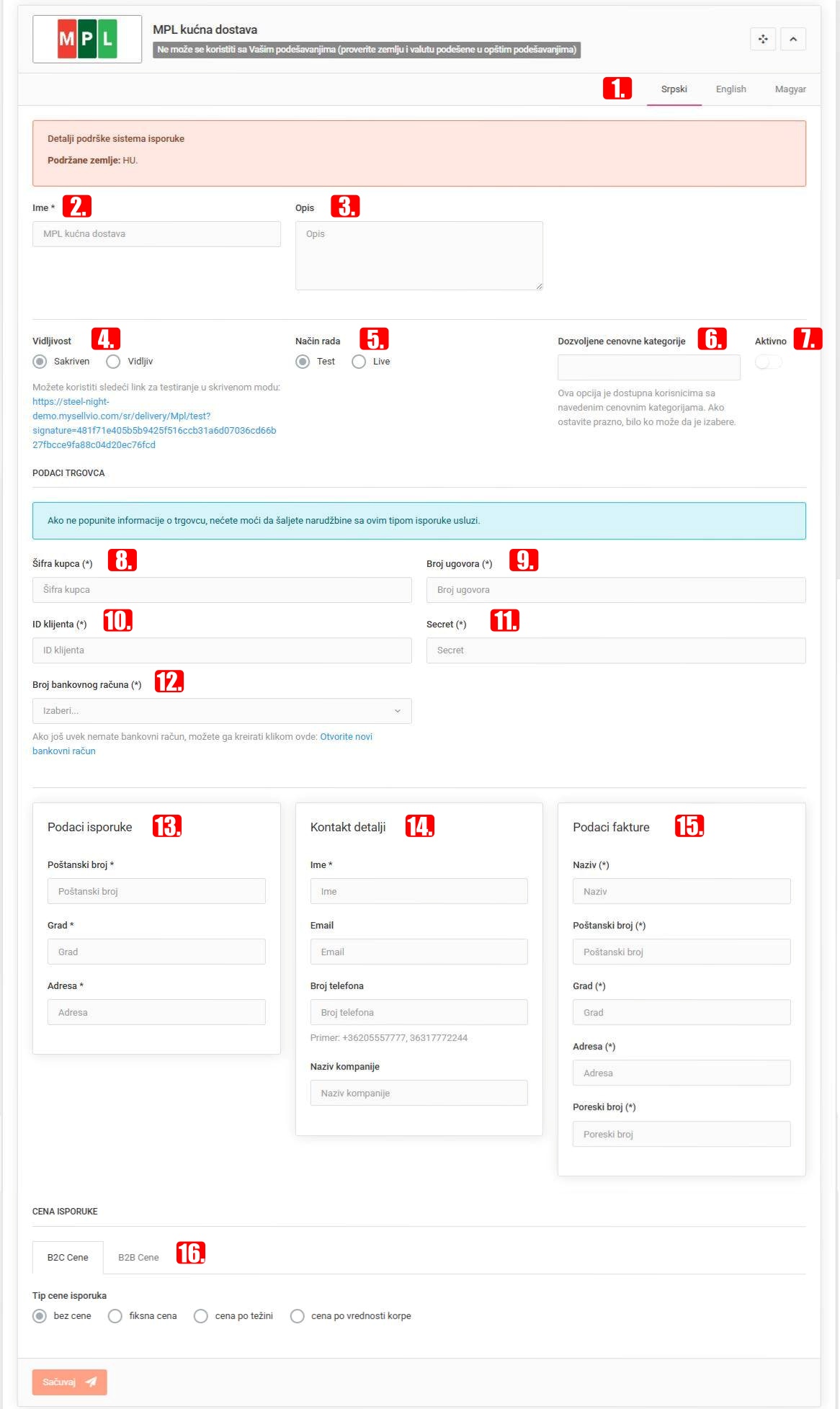
Task: Open the Broj bankovnog računa dropdown
Action: [x=222, y=711]
